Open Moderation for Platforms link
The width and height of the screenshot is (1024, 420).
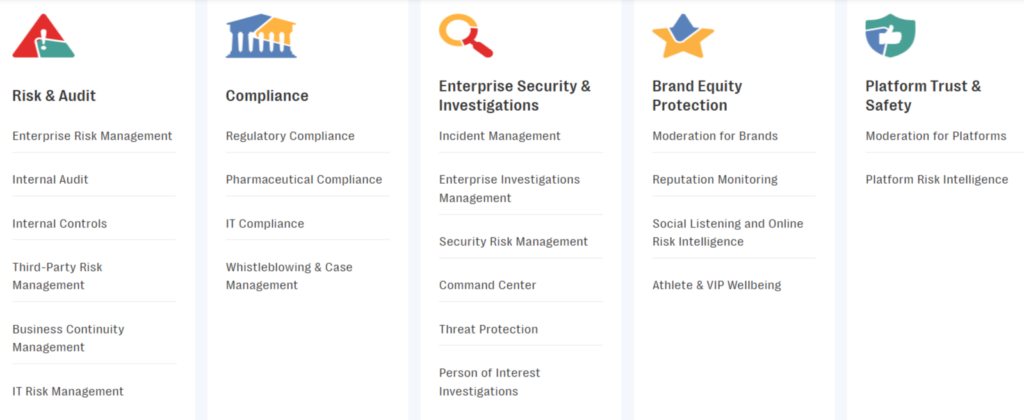click(936, 136)
